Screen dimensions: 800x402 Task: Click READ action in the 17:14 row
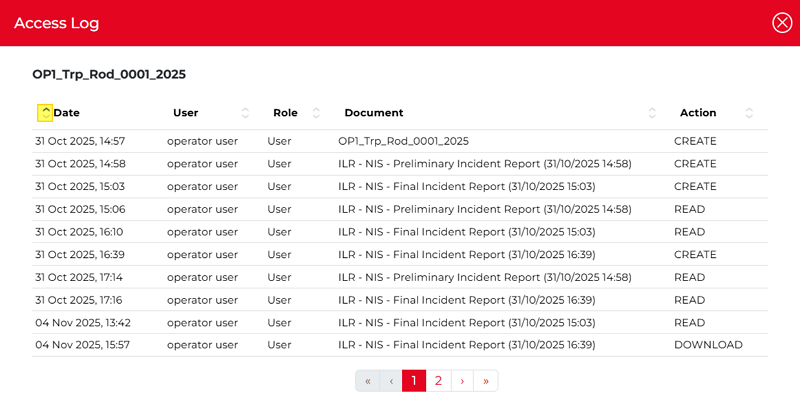689,278
